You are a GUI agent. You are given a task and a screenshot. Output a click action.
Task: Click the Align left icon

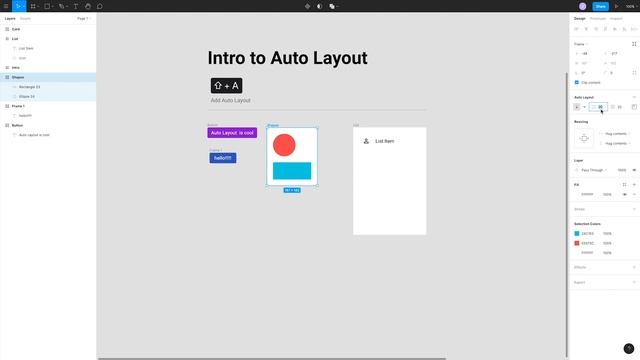coord(576,29)
